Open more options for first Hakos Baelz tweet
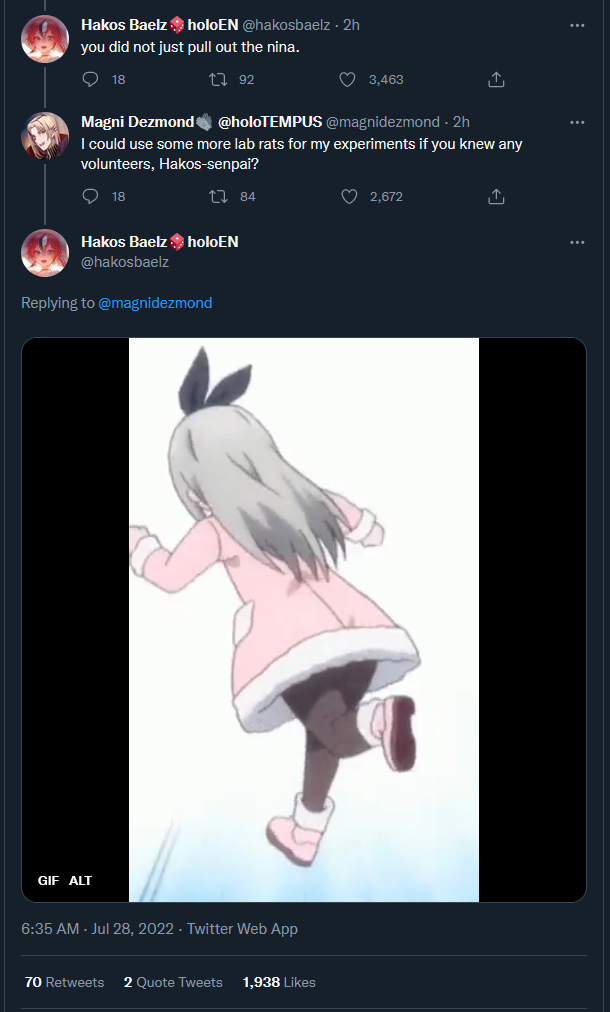 (577, 25)
